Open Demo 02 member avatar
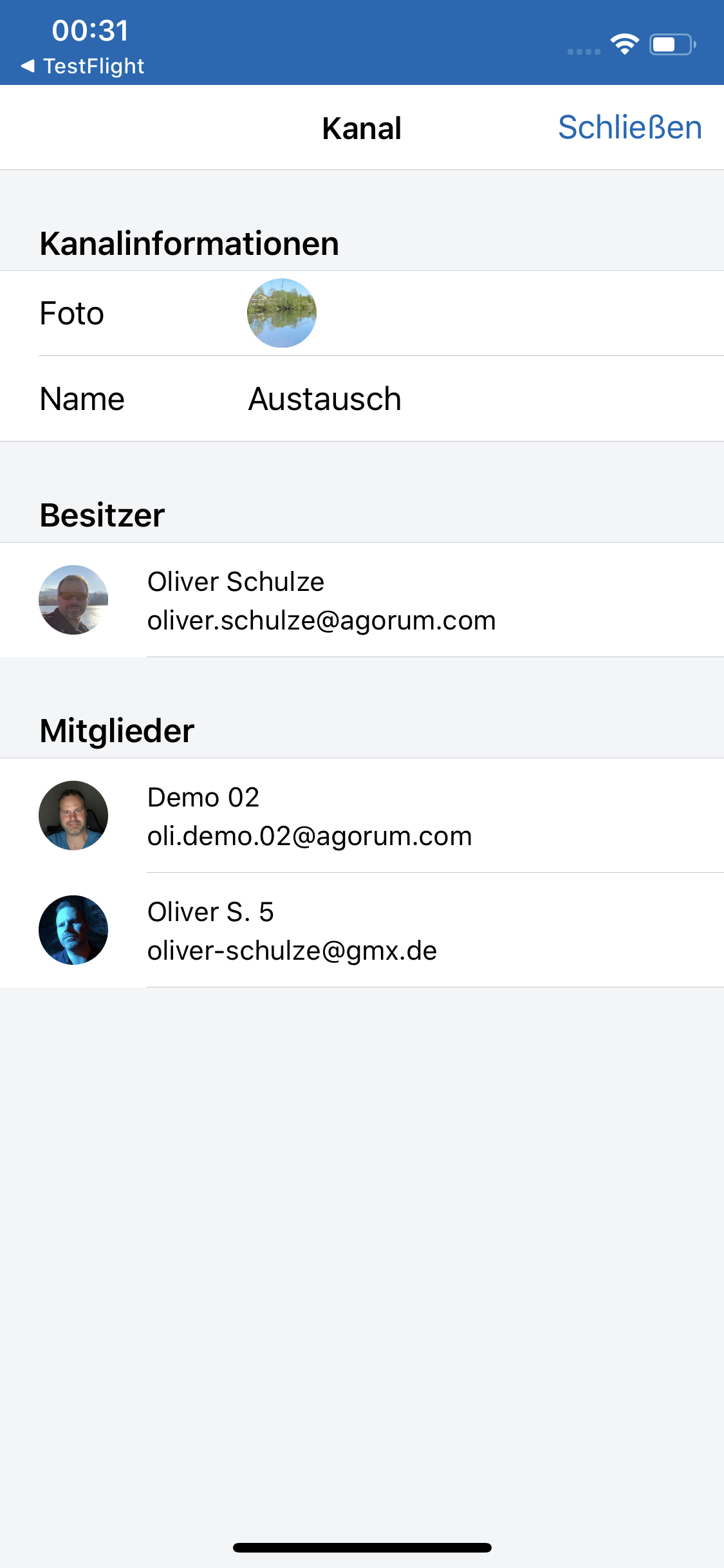 pyautogui.click(x=73, y=816)
